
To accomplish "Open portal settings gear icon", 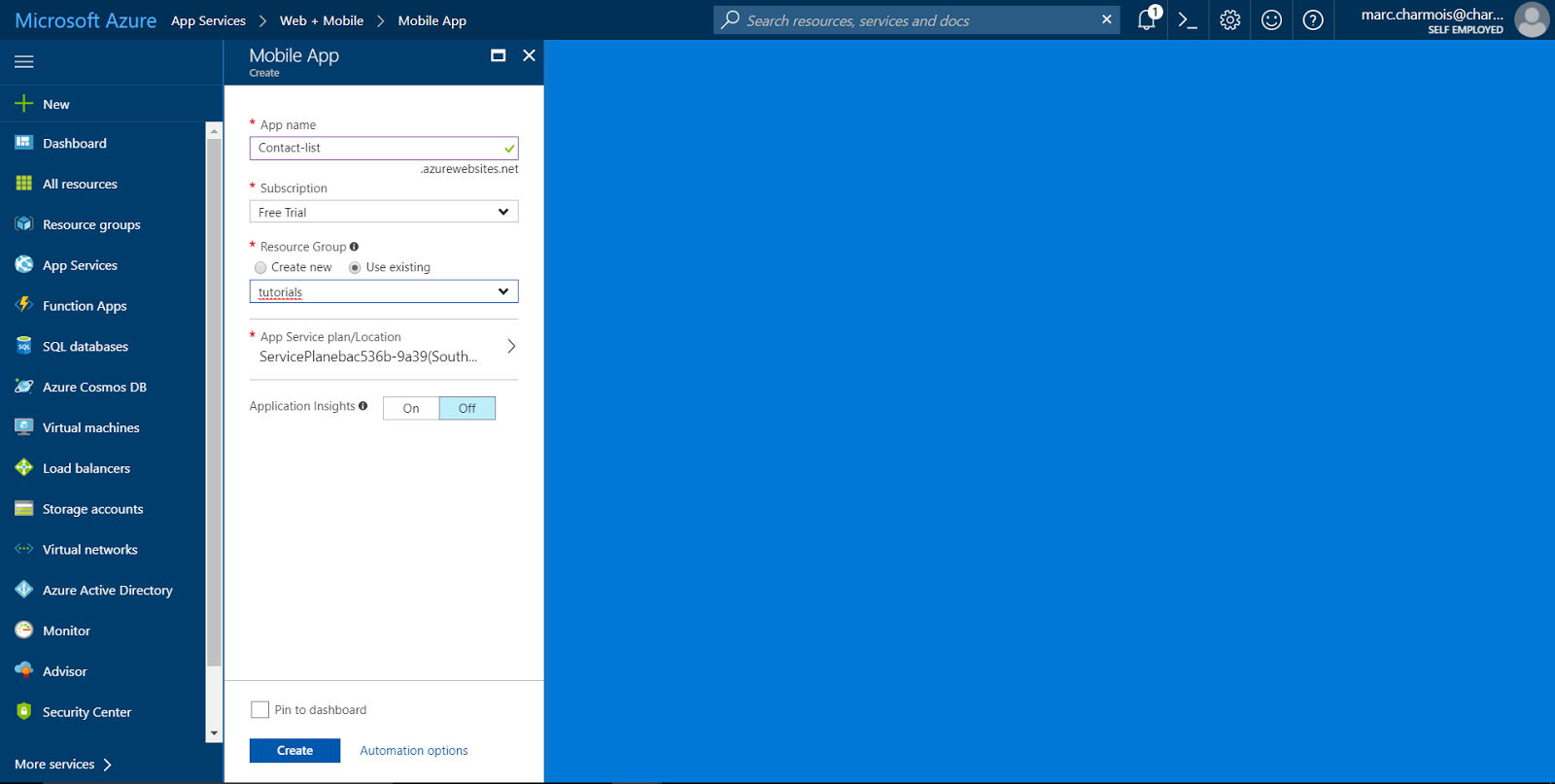I will 1229,19.
